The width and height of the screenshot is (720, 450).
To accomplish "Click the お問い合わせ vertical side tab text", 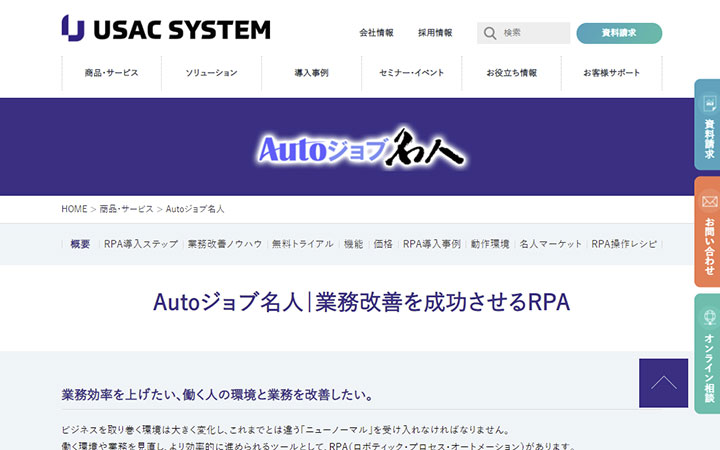I will tap(709, 246).
